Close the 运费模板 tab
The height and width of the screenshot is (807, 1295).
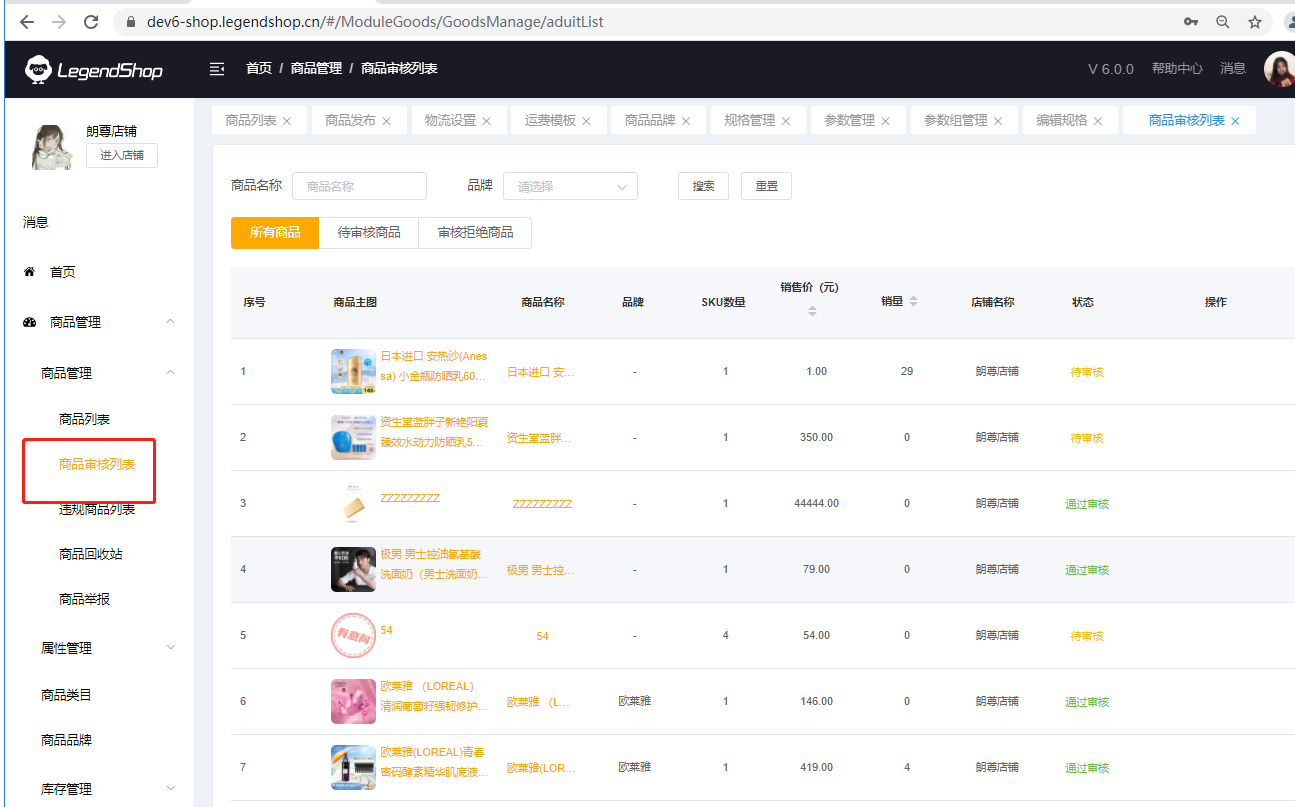[587, 121]
